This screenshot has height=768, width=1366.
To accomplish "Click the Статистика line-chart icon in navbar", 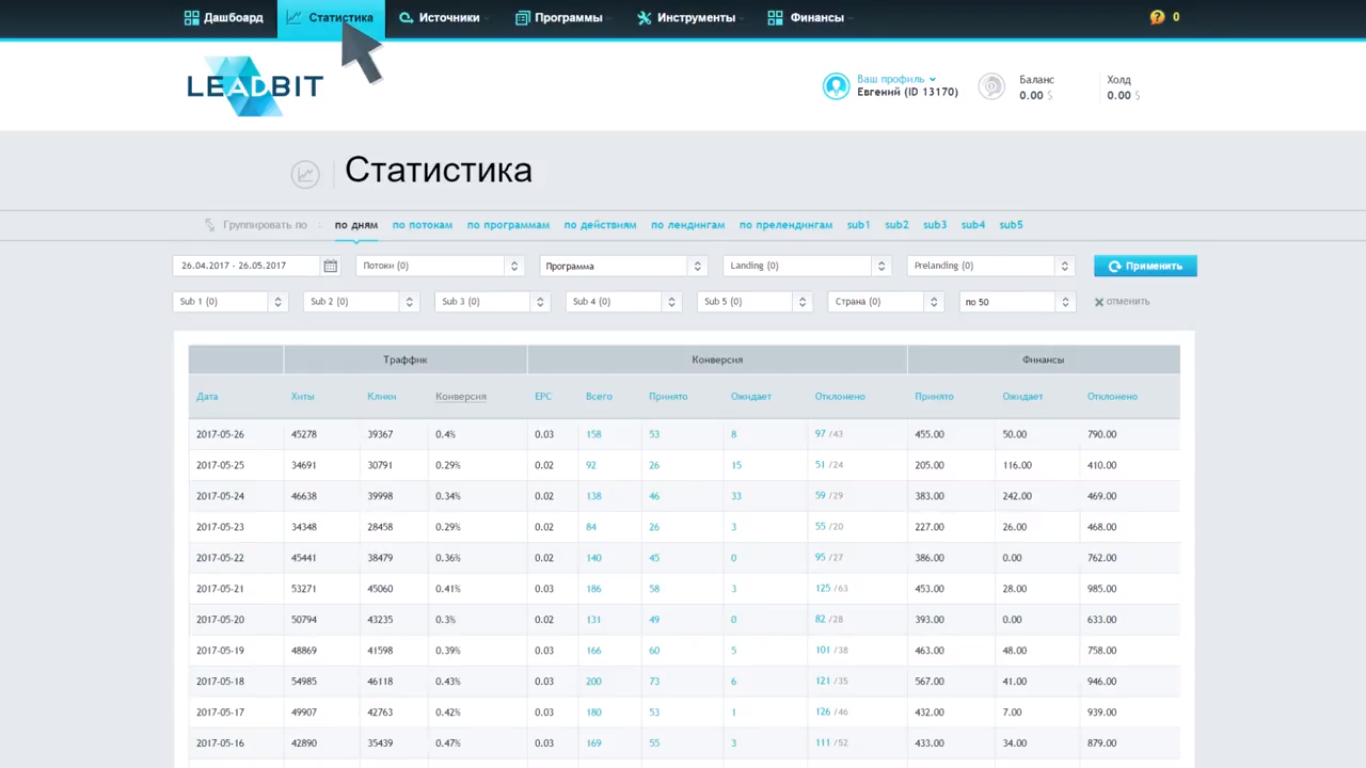I will point(294,17).
